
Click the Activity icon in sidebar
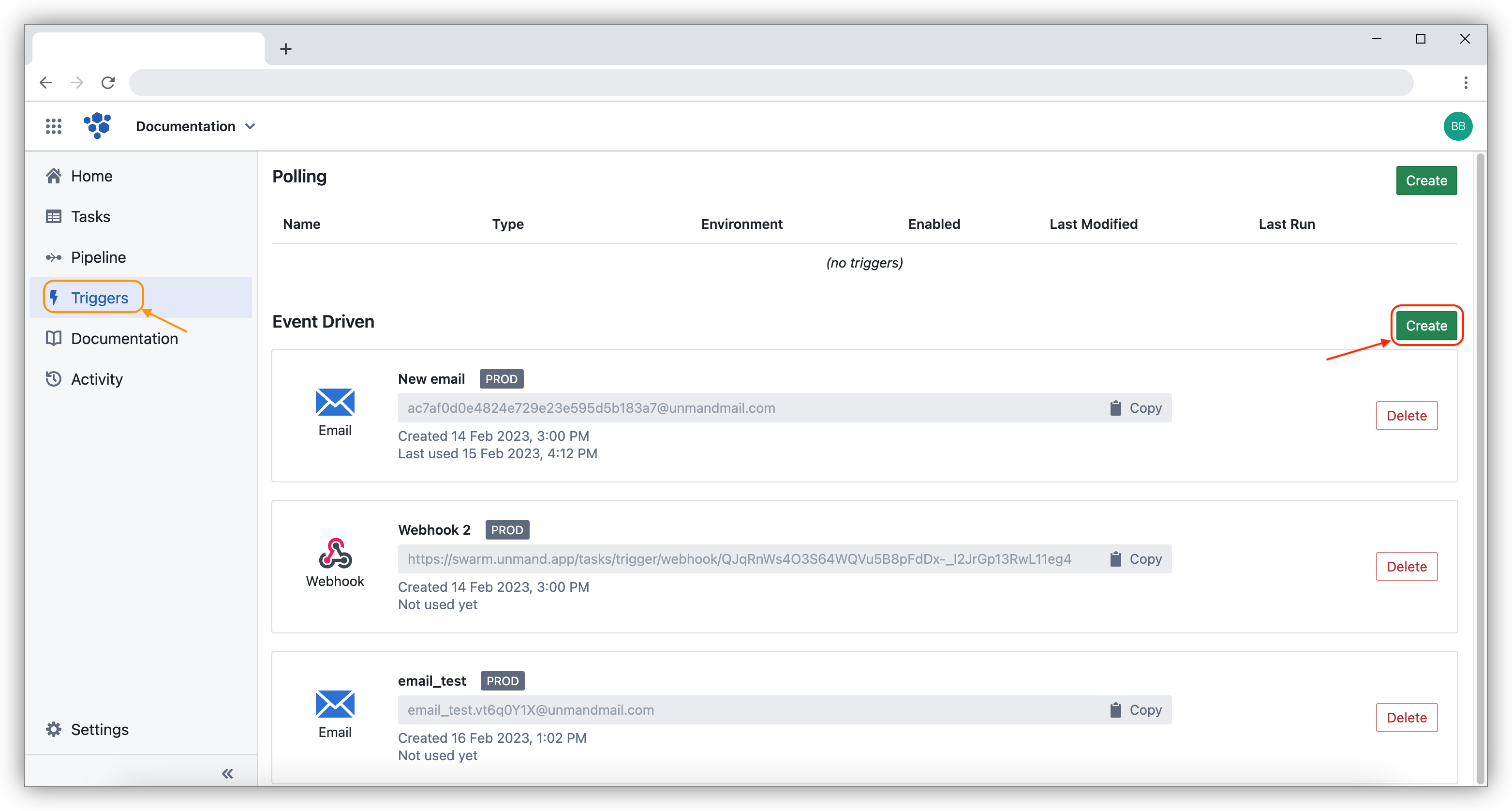coord(54,378)
